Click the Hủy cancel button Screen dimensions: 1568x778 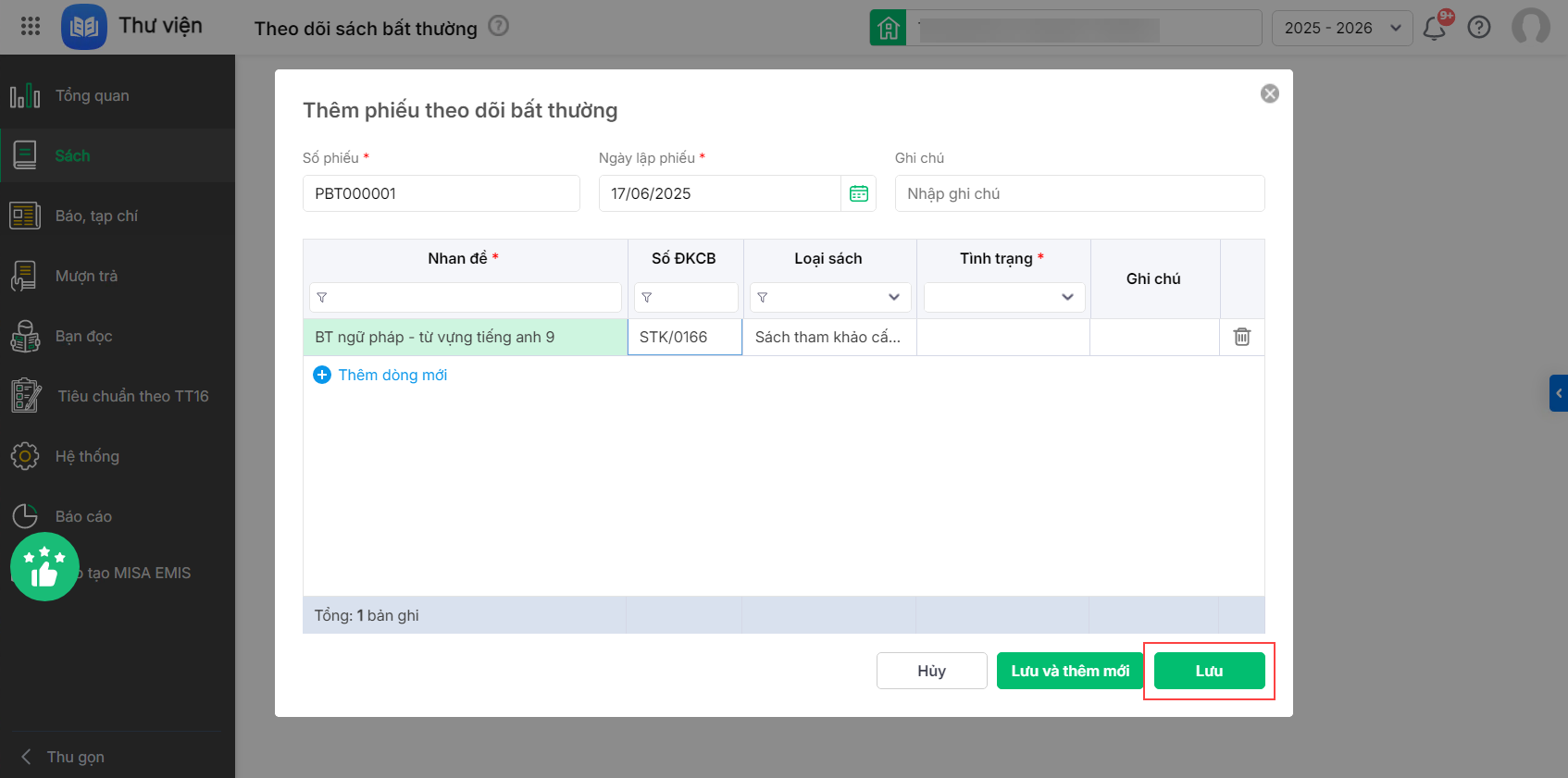[x=931, y=671]
